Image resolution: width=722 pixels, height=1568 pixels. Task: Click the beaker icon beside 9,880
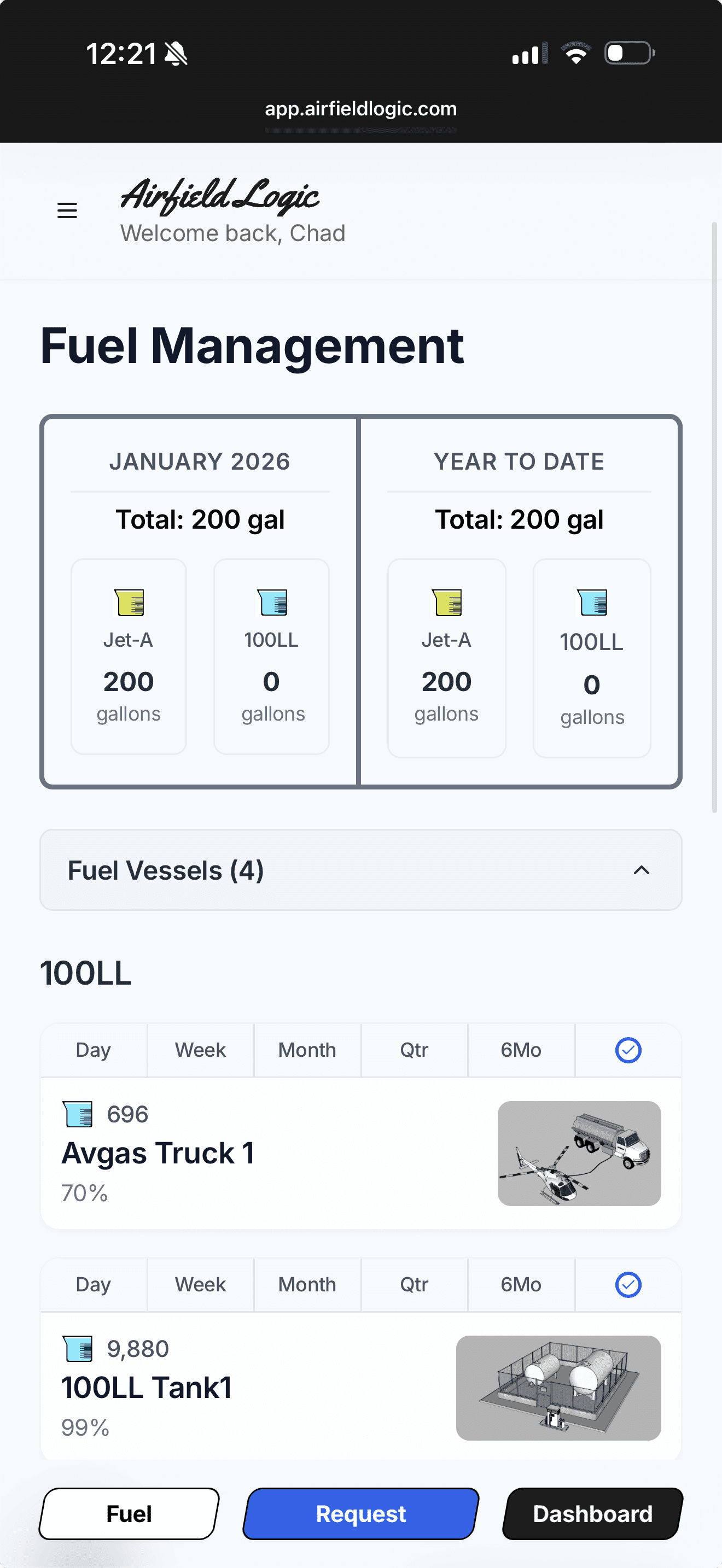click(78, 1348)
